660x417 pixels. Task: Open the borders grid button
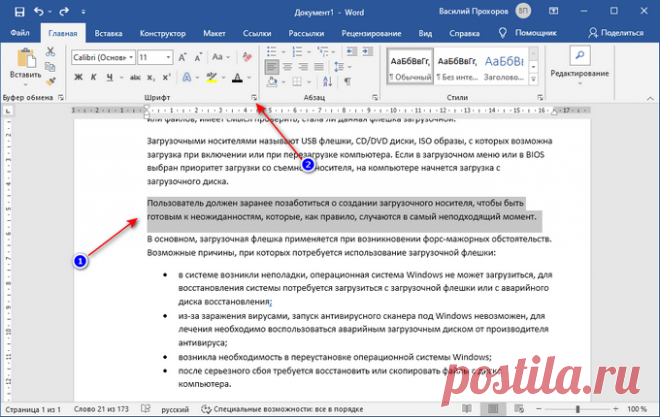click(297, 81)
